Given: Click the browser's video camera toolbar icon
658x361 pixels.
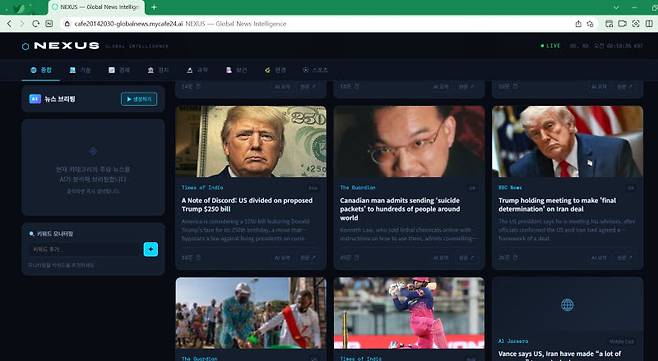Looking at the screenshot, I should [622, 24].
